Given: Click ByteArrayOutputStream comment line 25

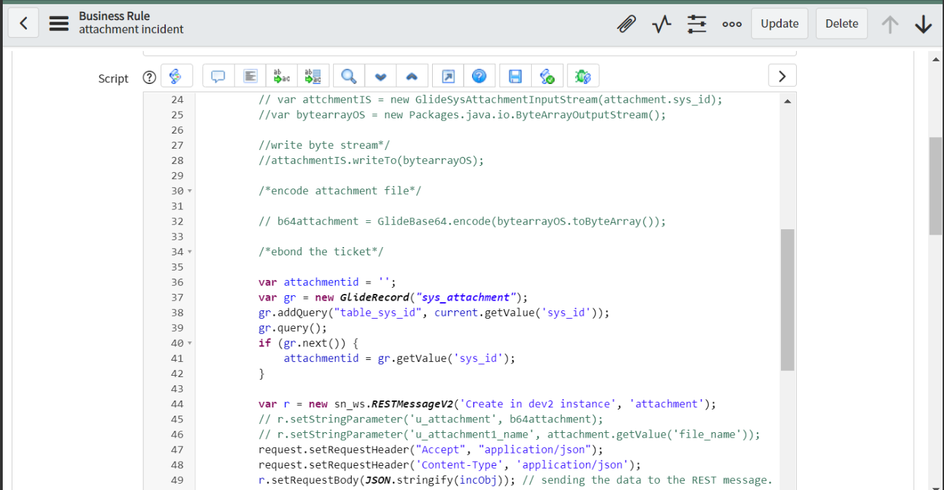Looking at the screenshot, I should pyautogui.click(x=462, y=115).
